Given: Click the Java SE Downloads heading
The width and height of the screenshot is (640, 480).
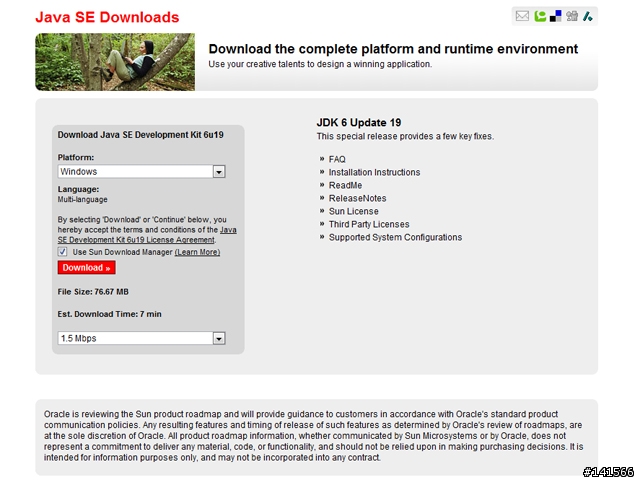Looking at the screenshot, I should click(x=107, y=17).
